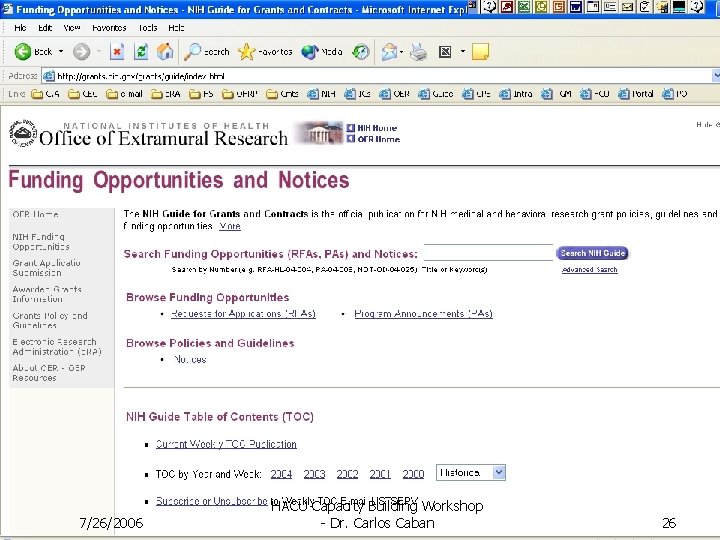
Task: Open NIH Funding Opportunities sidebar link
Action: tap(41, 242)
